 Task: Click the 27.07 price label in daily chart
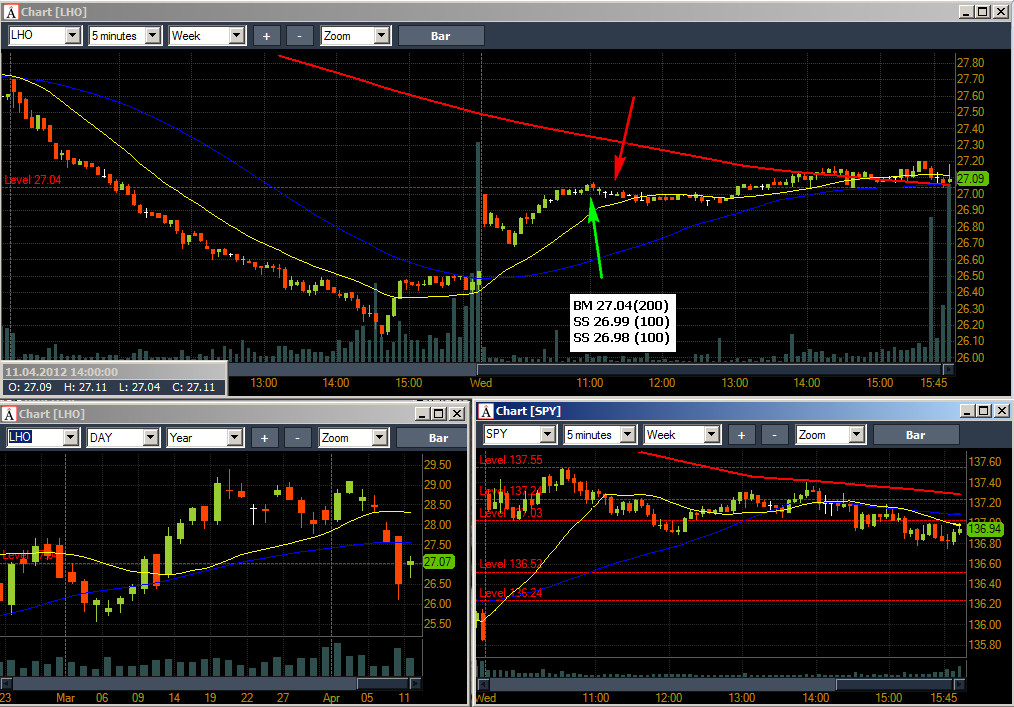point(438,562)
